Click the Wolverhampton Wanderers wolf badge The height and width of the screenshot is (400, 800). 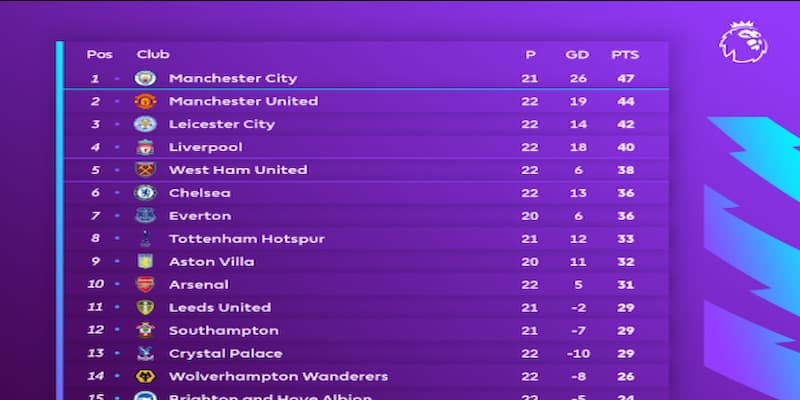(x=145, y=377)
